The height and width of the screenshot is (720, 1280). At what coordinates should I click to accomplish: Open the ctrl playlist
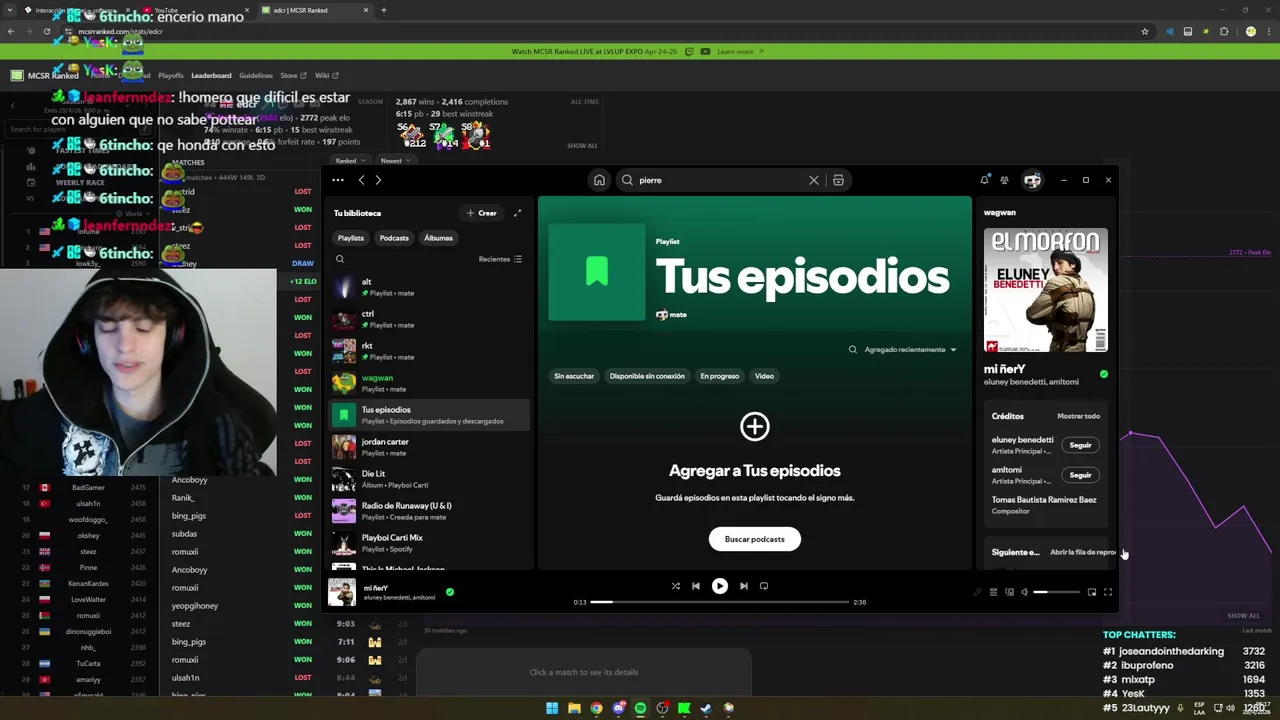tap(430, 319)
